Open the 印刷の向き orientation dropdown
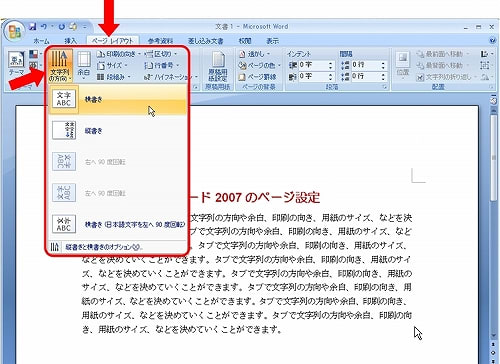This screenshot has width=500, height=364. coord(119,54)
